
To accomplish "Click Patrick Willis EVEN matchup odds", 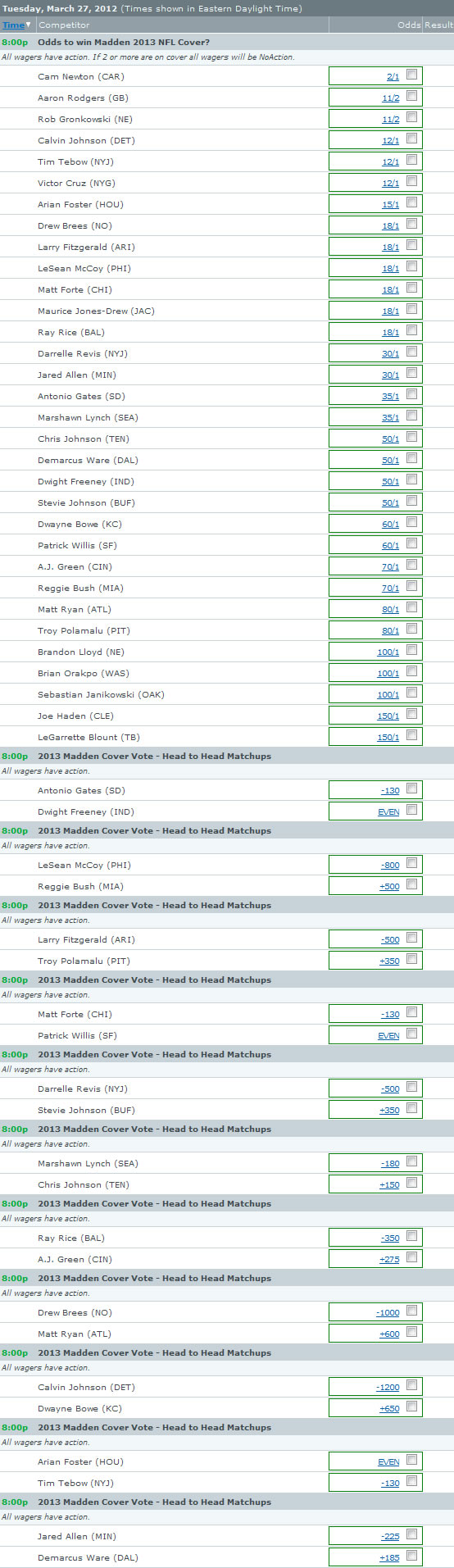I will click(388, 1036).
